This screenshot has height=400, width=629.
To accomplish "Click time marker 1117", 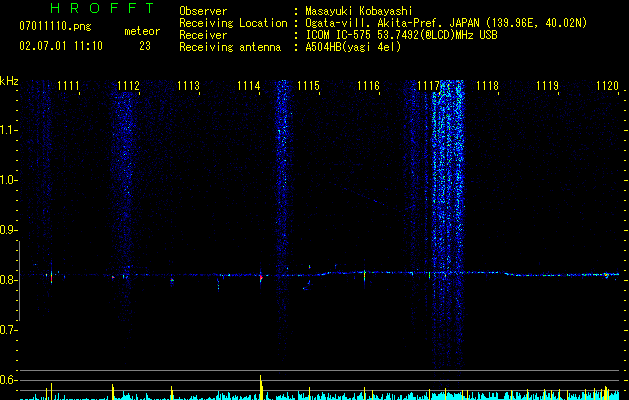I will [x=428, y=86].
